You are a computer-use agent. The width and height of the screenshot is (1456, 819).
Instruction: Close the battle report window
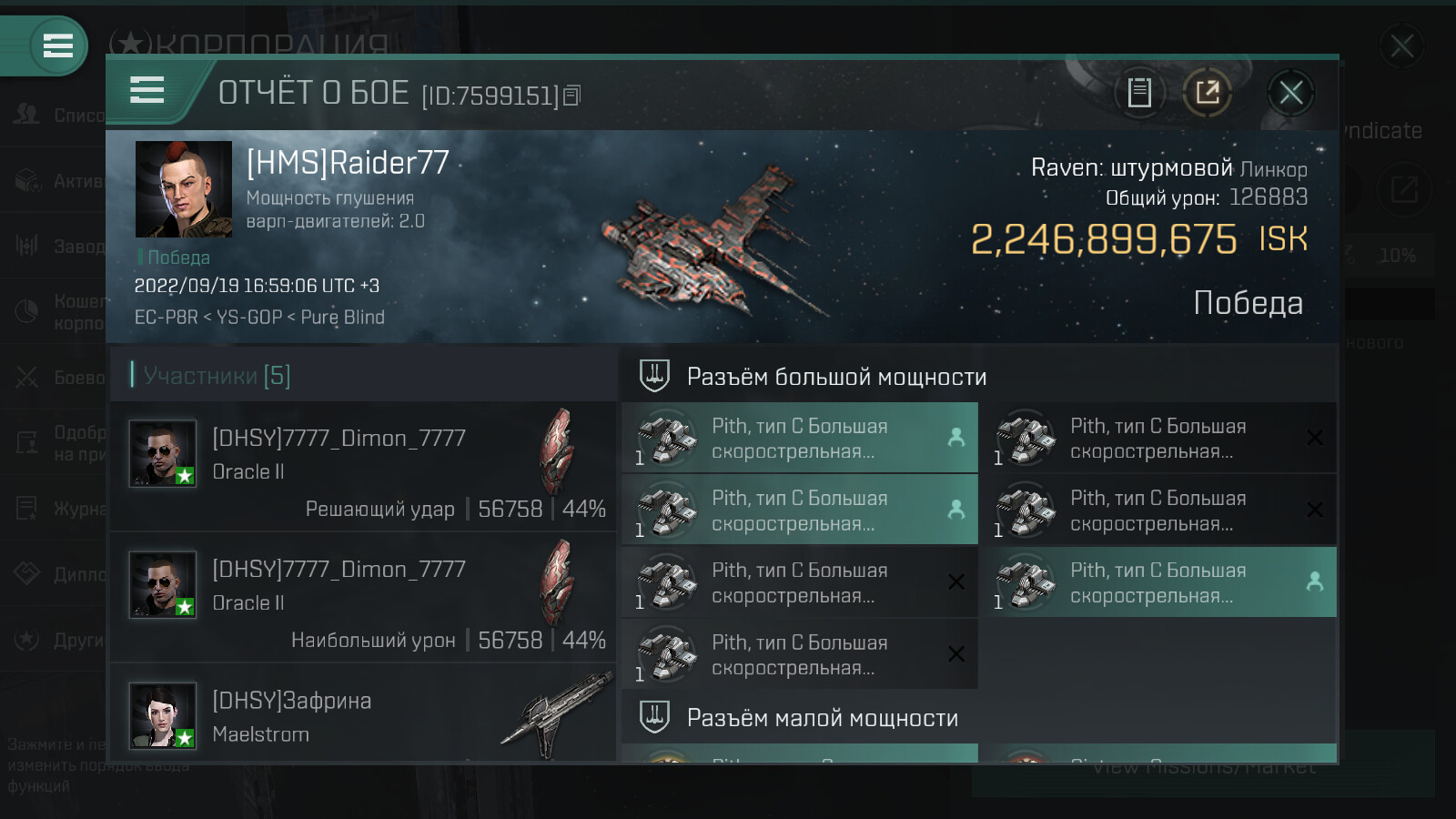pyautogui.click(x=1290, y=92)
